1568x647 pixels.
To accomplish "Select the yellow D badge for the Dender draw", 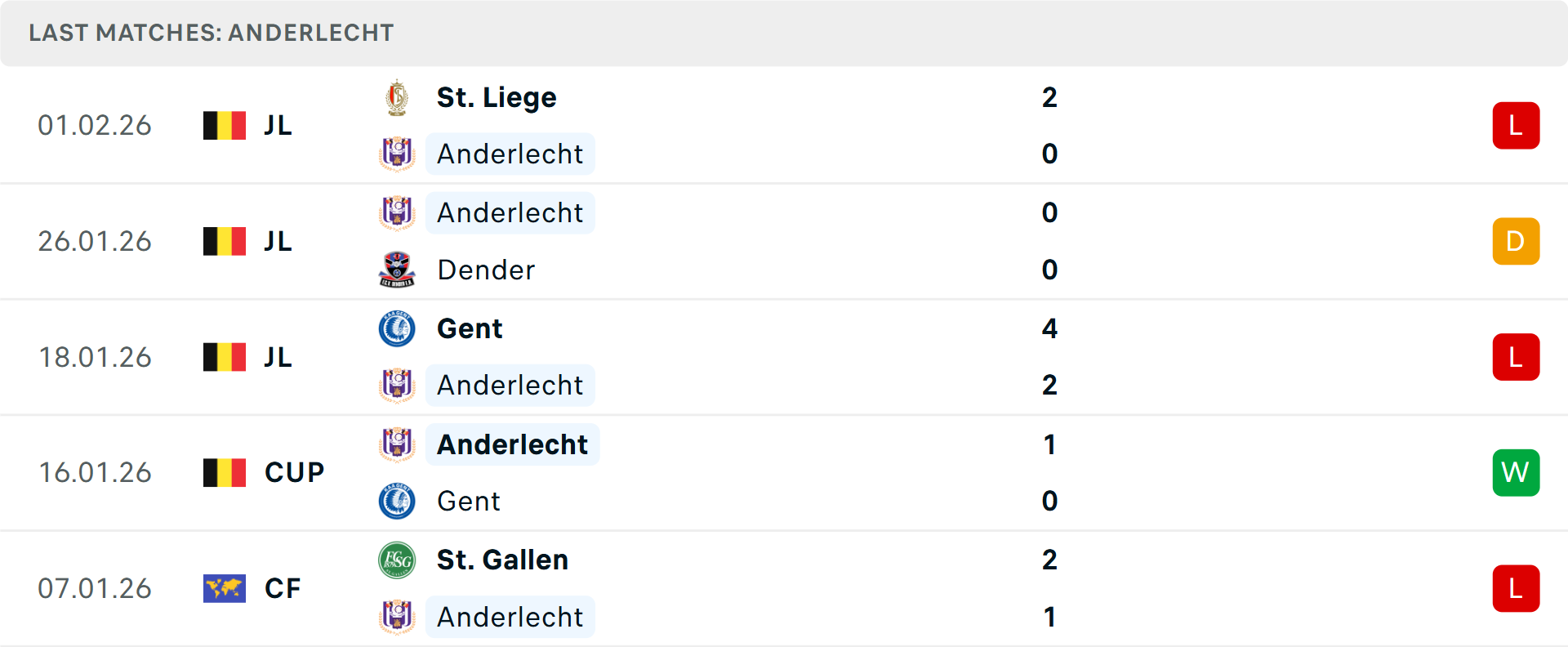I will coord(1516,241).
